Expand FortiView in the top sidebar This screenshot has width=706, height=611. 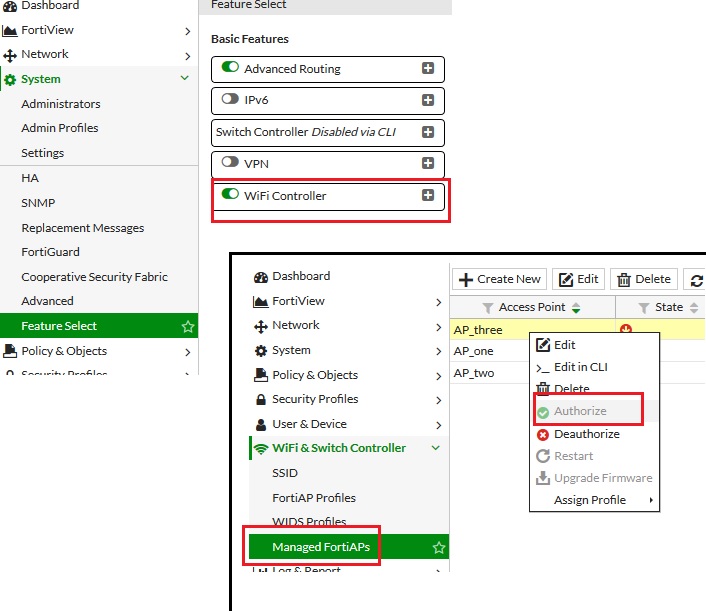click(188, 31)
